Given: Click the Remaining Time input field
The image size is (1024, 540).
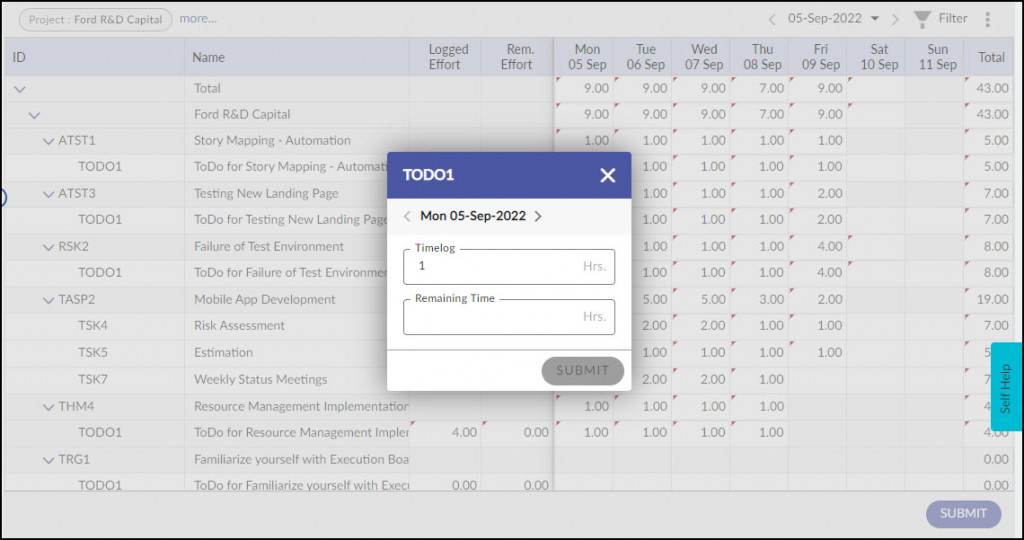Looking at the screenshot, I should pyautogui.click(x=509, y=317).
